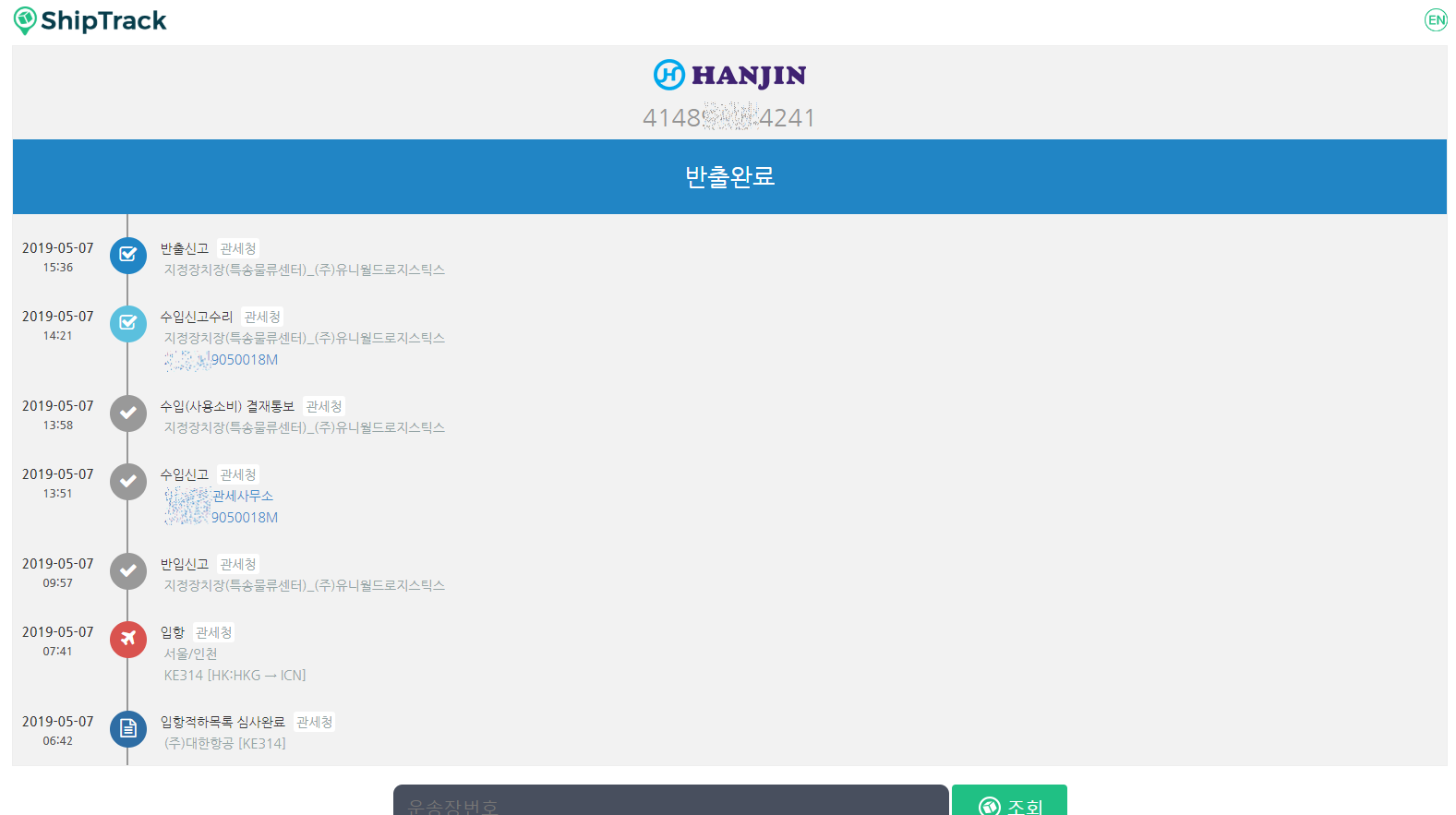Click the 반출완료 status banner
1456x815 pixels.
pyautogui.click(x=729, y=176)
